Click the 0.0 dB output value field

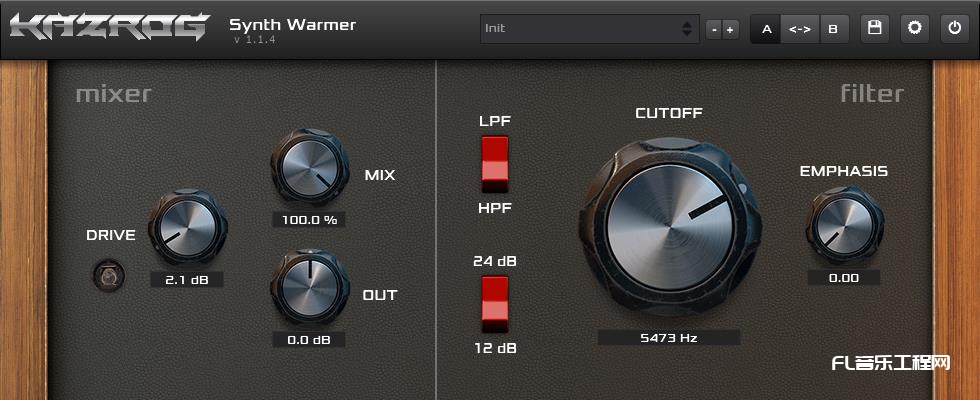309,340
